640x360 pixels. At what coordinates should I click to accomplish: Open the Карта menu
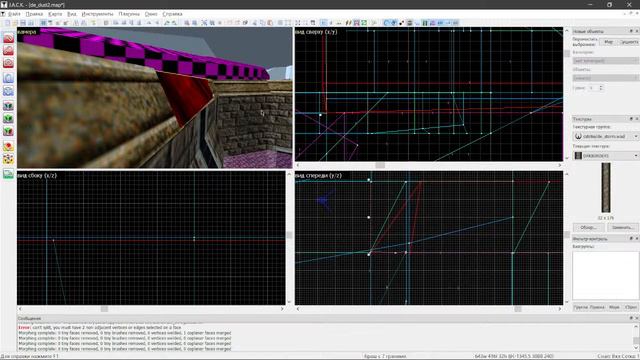[x=55, y=14]
